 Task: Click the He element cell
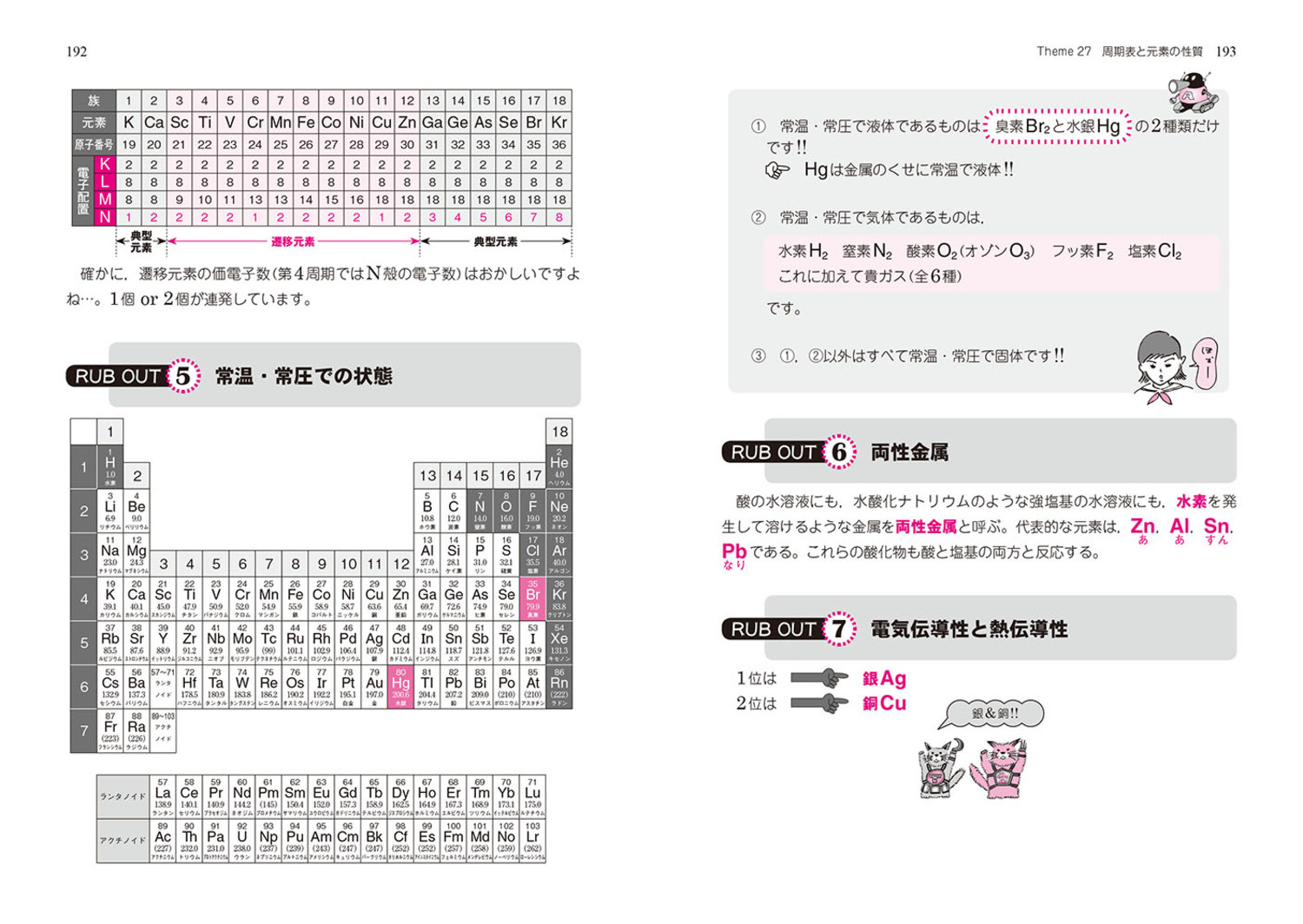coord(559,466)
